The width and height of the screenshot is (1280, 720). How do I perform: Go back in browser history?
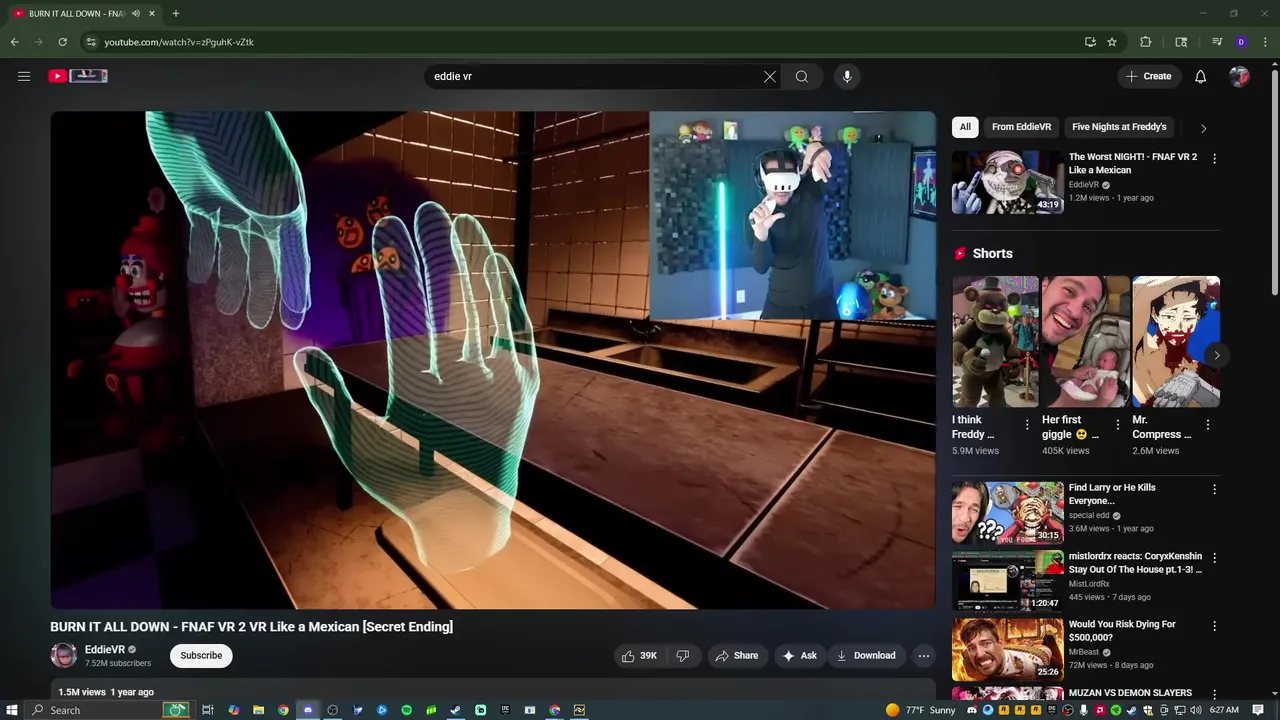14,42
